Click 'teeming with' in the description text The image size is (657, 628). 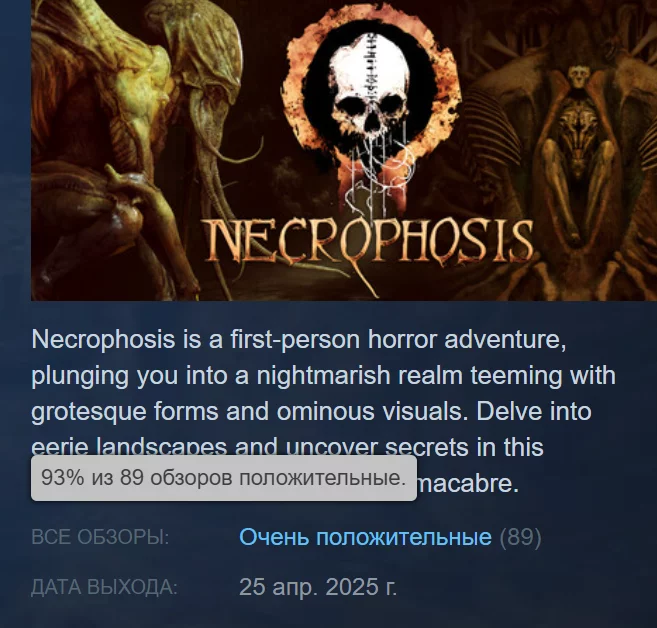543,376
